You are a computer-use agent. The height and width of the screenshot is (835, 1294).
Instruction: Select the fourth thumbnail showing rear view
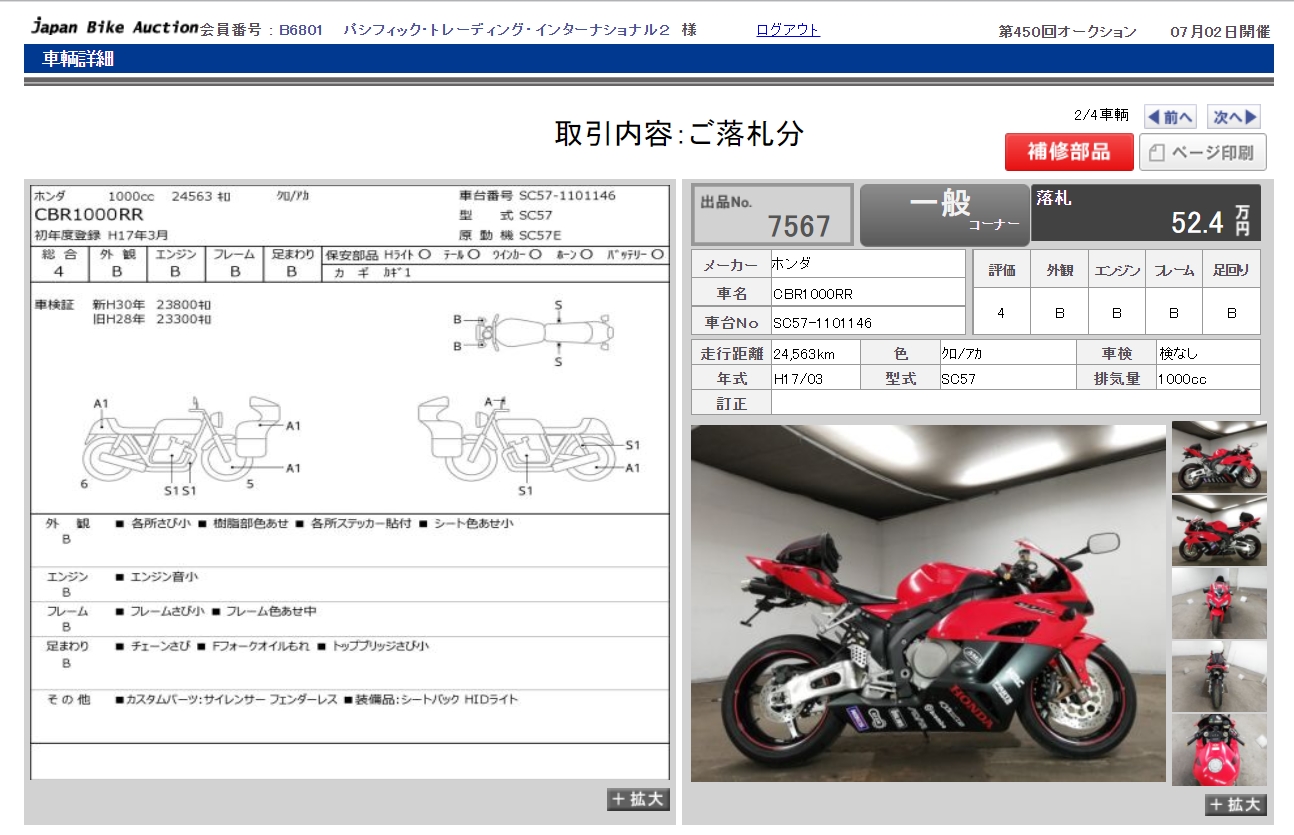pyautogui.click(x=1219, y=676)
